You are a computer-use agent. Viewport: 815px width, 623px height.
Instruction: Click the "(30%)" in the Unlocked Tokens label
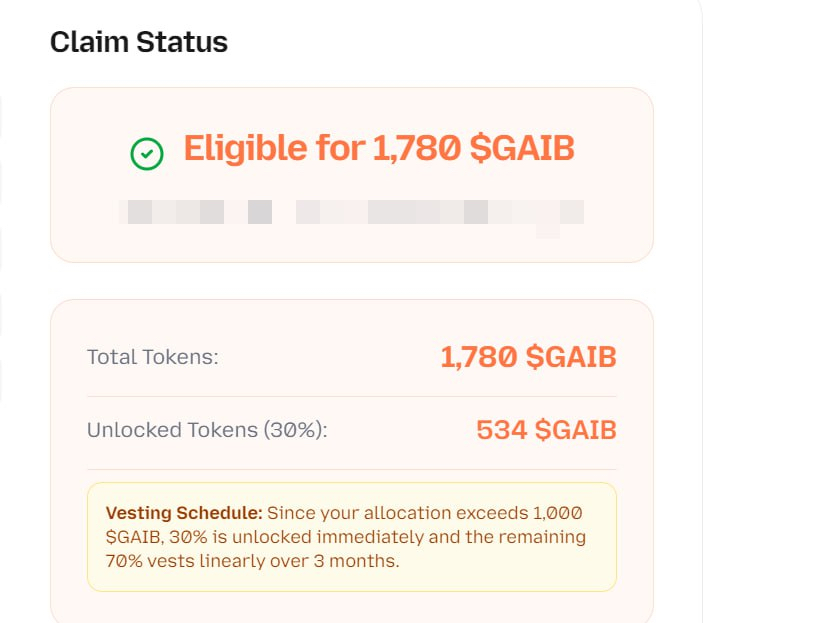point(295,430)
